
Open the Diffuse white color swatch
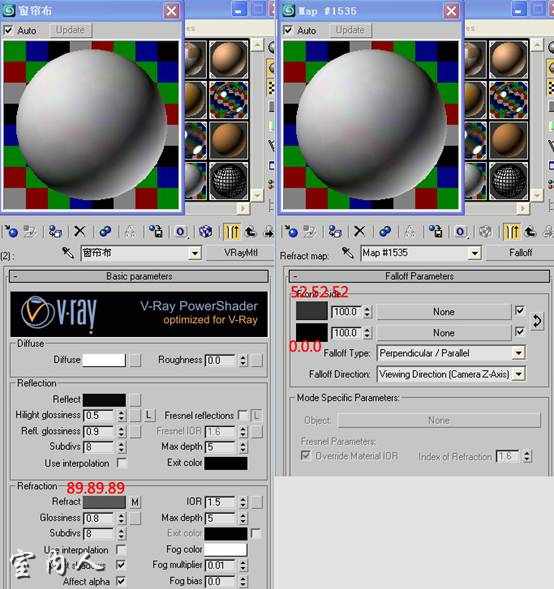point(104,360)
